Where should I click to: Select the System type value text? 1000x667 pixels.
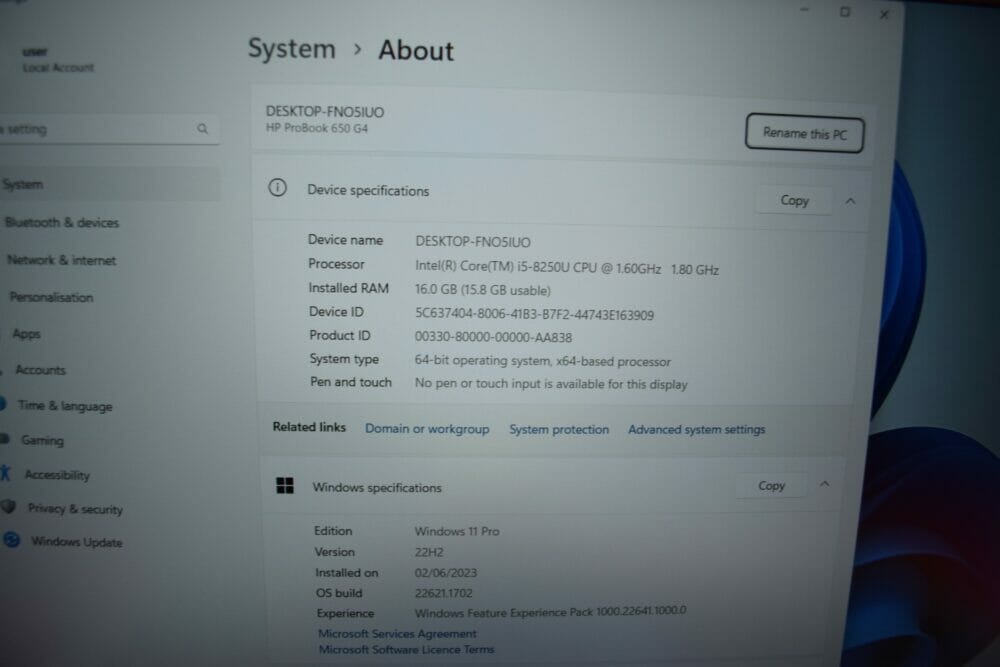(x=542, y=361)
